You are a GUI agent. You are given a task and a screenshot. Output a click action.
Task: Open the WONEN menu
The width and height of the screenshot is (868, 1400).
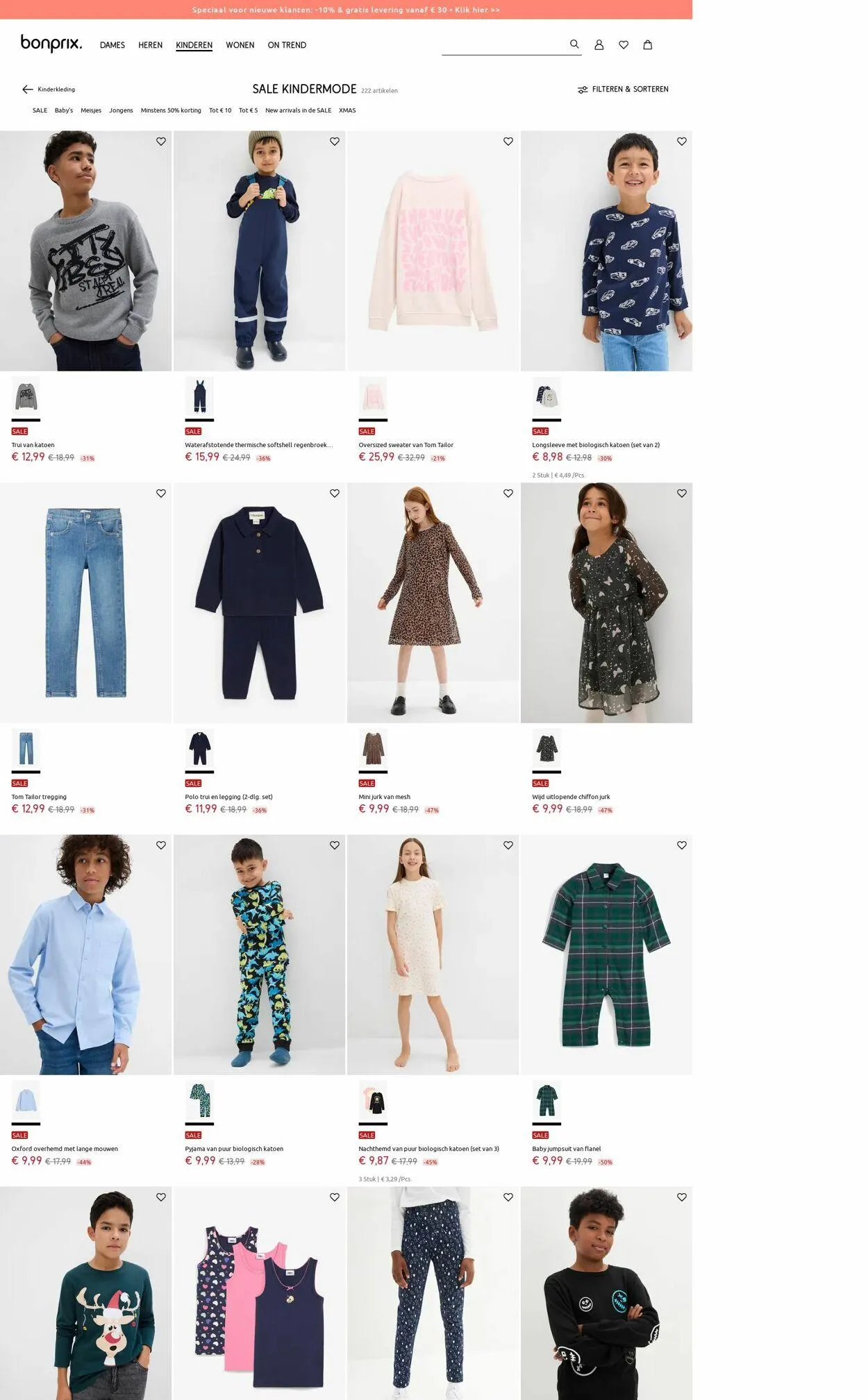coord(240,45)
